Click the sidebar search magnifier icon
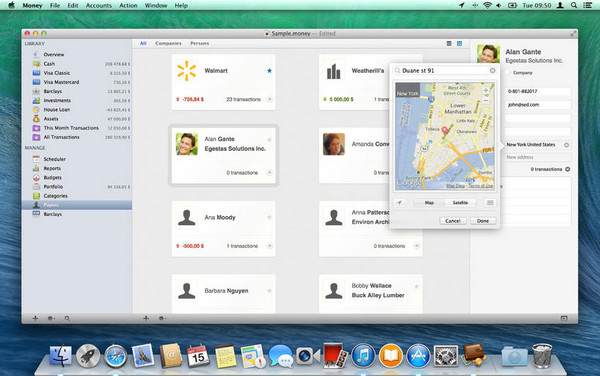600x376 pixels. tap(67, 318)
